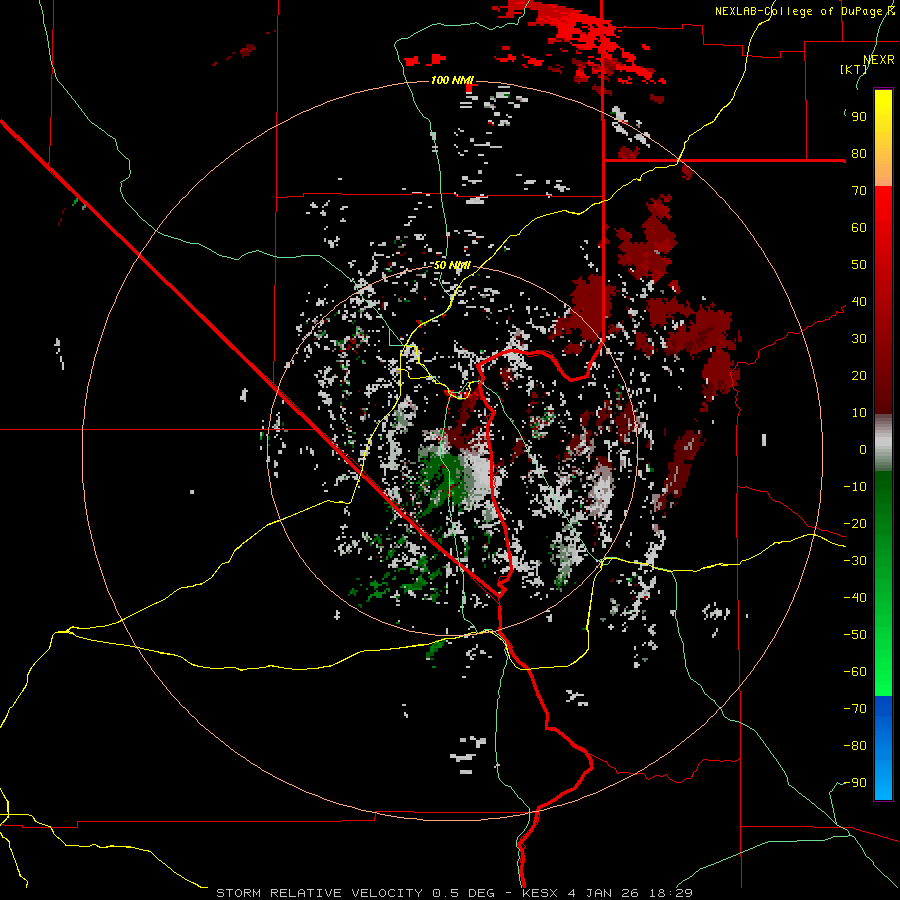The image size is (900, 900).
Task: Select the -90 value on velocity scale
Action: [855, 782]
